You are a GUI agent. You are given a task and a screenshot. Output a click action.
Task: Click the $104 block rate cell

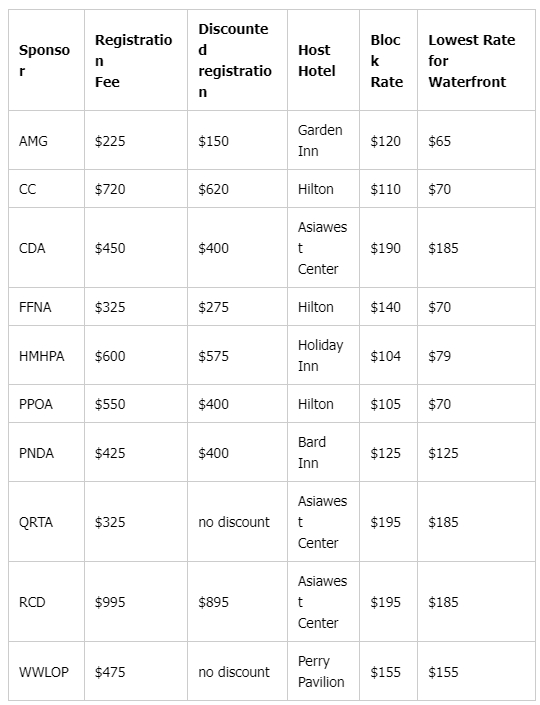[x=388, y=355]
